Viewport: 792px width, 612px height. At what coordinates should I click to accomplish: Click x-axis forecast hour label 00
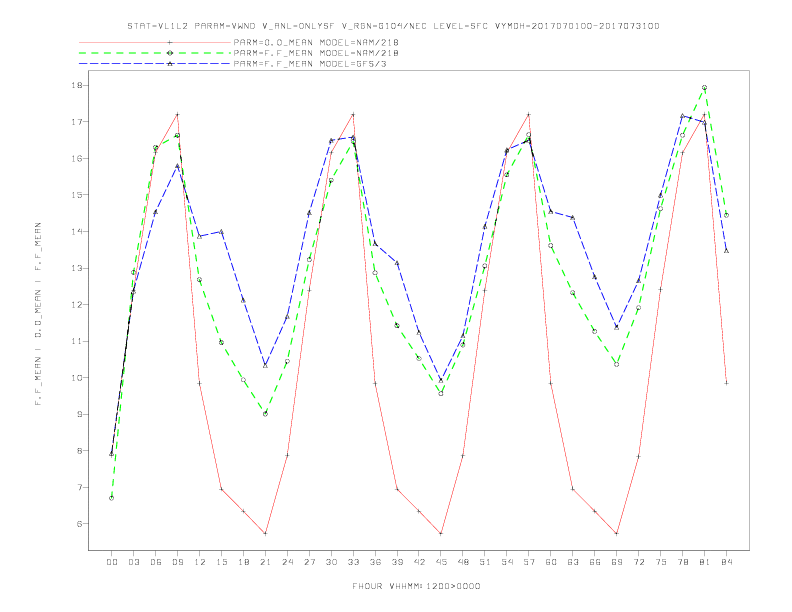[112, 562]
